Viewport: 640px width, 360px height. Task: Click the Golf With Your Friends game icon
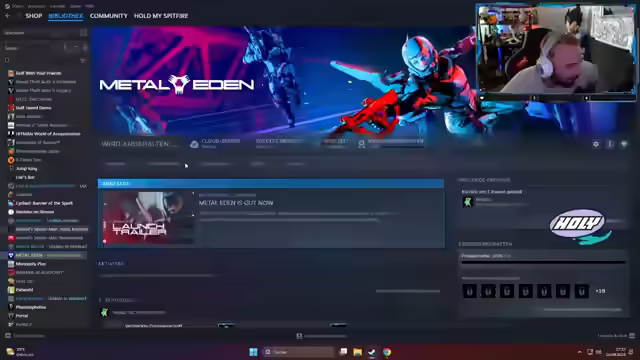tap(11, 73)
